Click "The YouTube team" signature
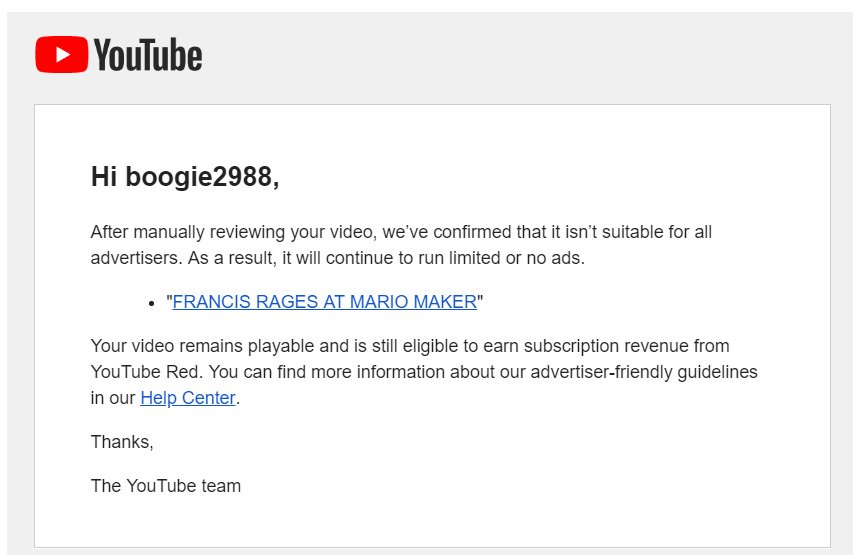The width and height of the screenshot is (853, 555). click(166, 485)
